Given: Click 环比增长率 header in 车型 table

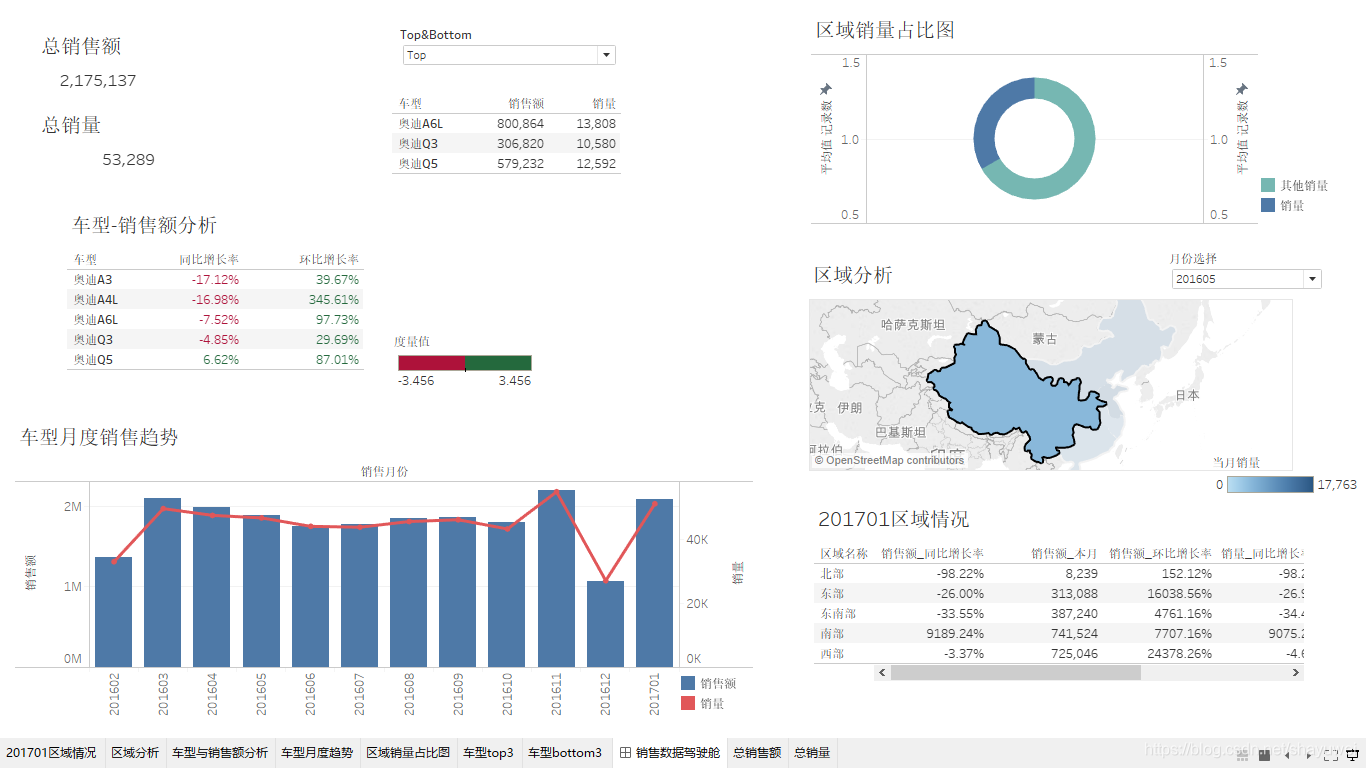Looking at the screenshot, I should click(329, 260).
